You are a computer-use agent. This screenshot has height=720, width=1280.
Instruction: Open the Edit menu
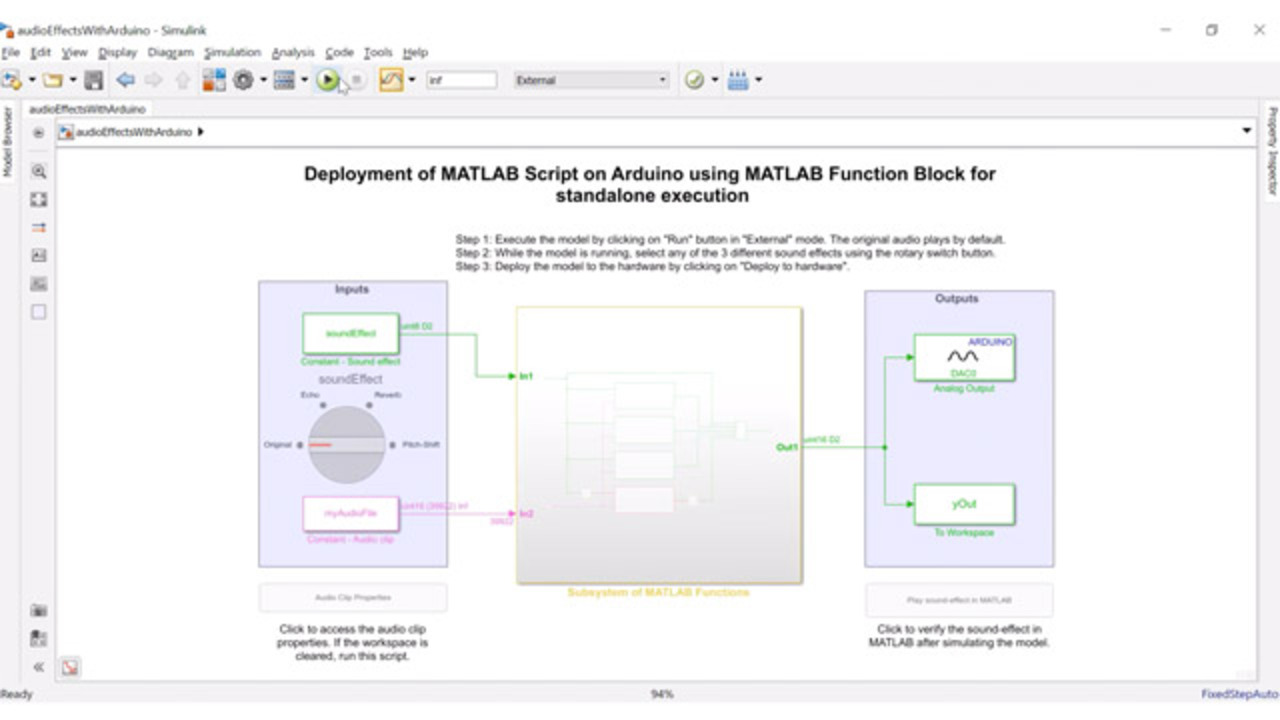tap(41, 52)
